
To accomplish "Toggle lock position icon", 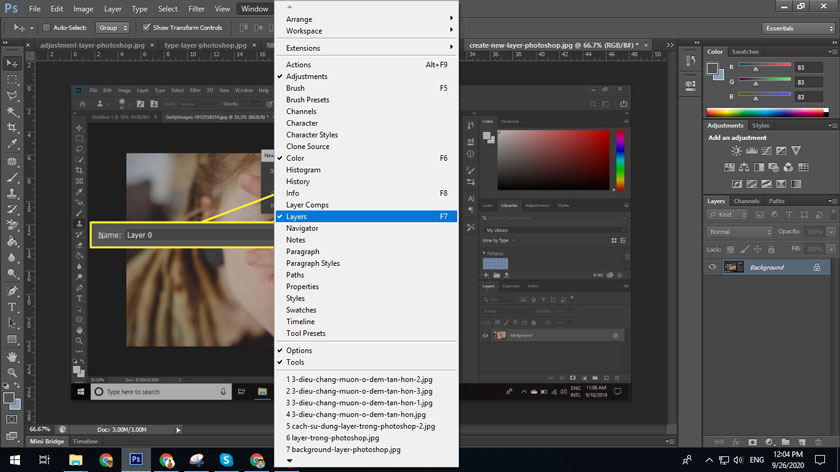I will (x=758, y=249).
